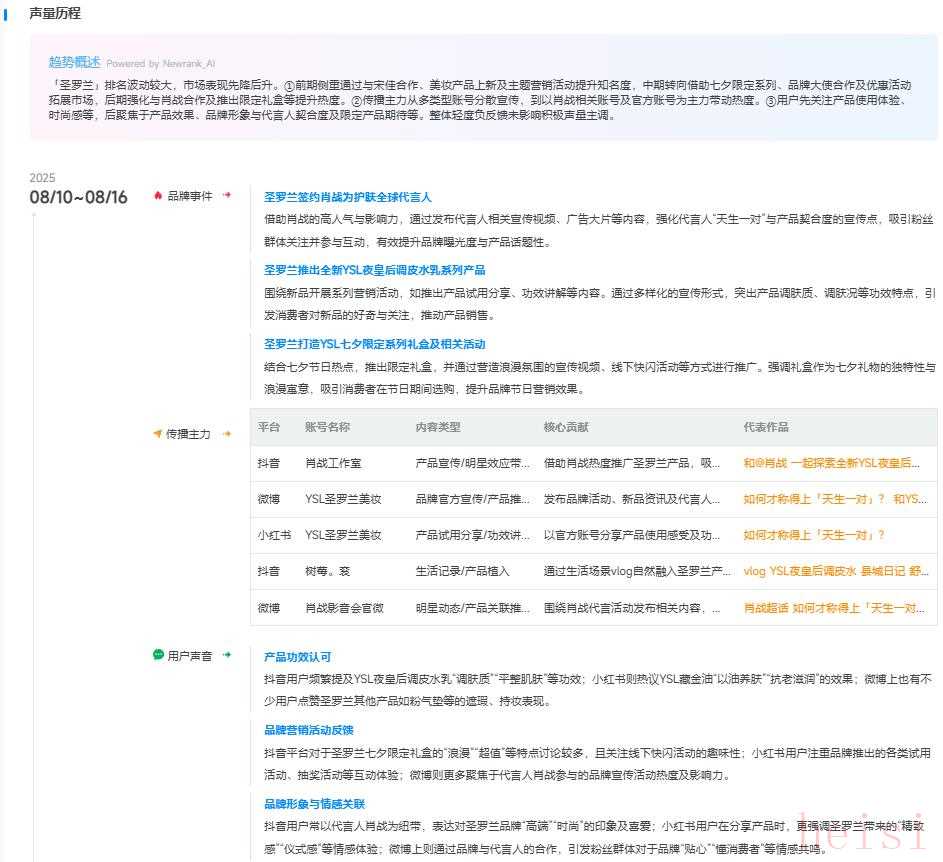
Task: Click the 小红书 platform cell
Action: click(274, 535)
